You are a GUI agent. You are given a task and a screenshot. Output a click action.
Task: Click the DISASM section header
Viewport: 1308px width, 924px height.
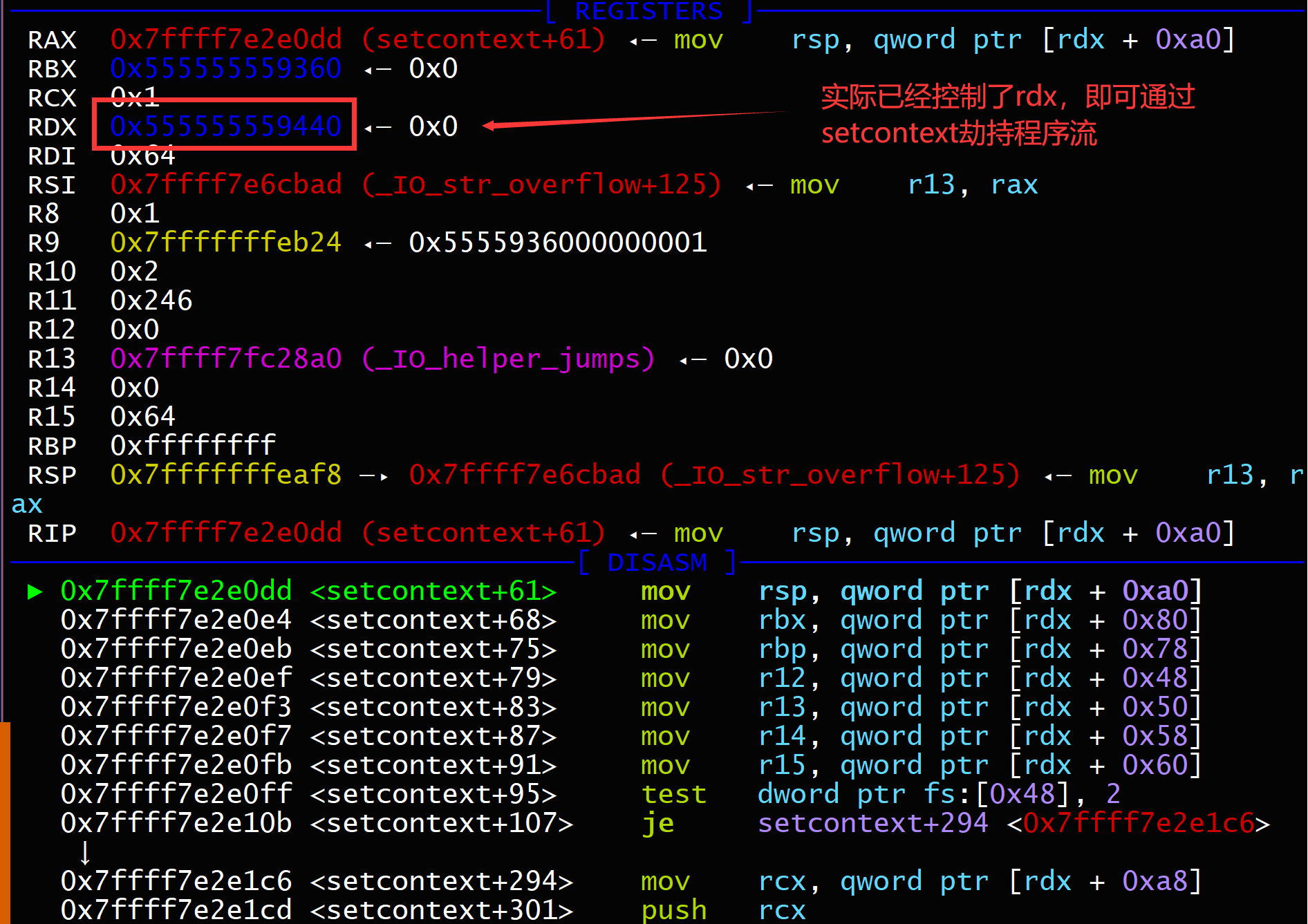coord(657,563)
